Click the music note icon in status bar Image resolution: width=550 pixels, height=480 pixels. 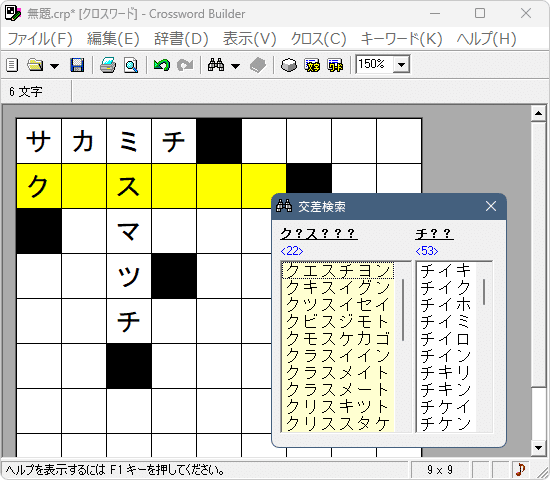click(521, 469)
